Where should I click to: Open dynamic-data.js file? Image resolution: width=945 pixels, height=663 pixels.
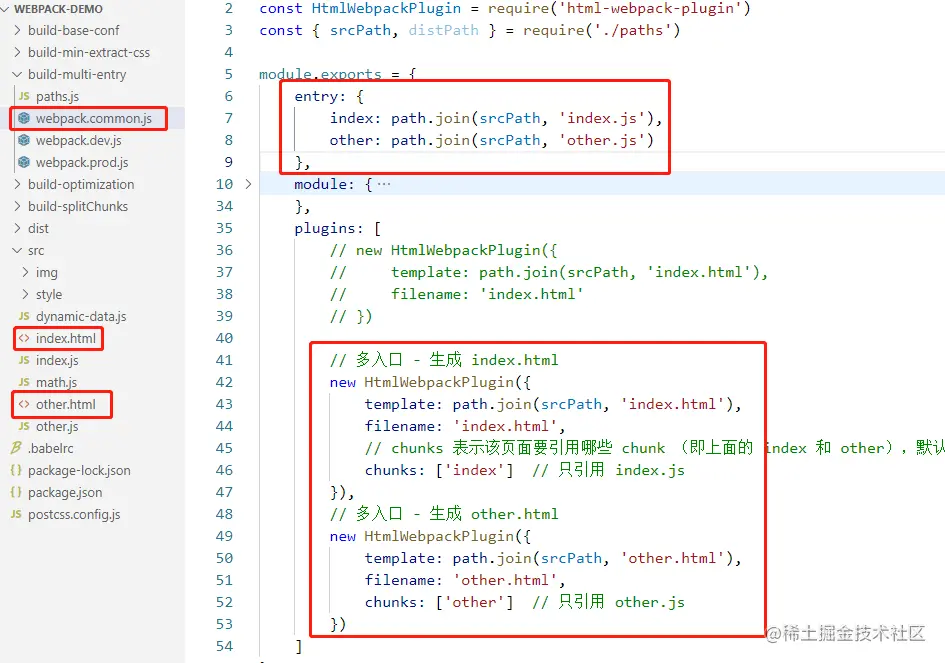tap(81, 316)
